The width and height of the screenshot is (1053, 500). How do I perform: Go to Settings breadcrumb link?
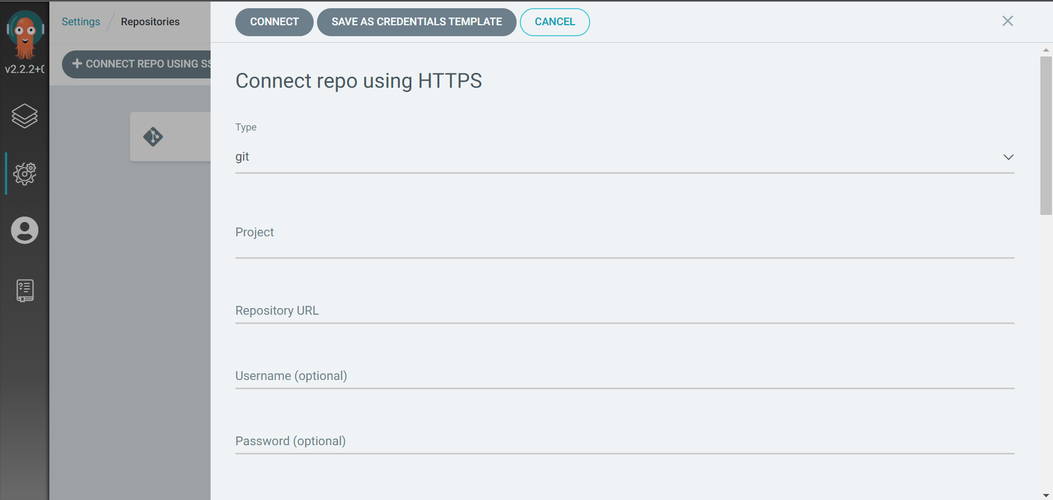(81, 21)
